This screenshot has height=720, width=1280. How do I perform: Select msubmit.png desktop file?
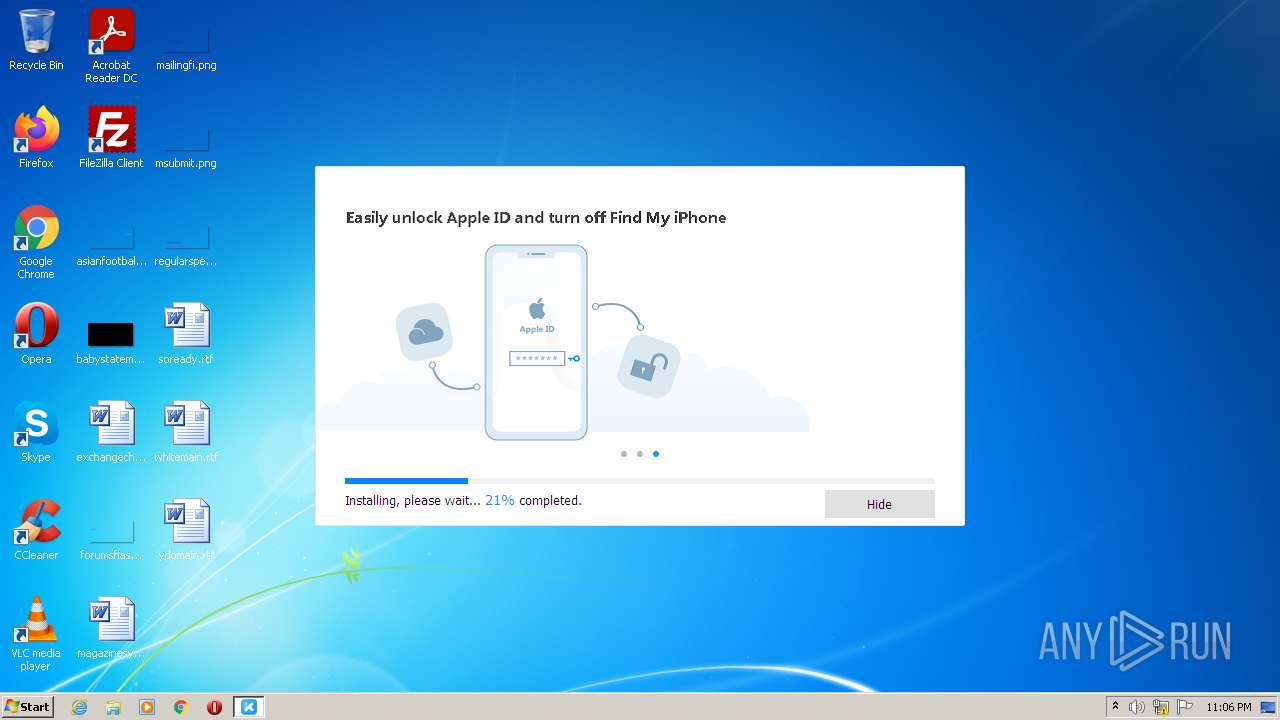pos(186,138)
